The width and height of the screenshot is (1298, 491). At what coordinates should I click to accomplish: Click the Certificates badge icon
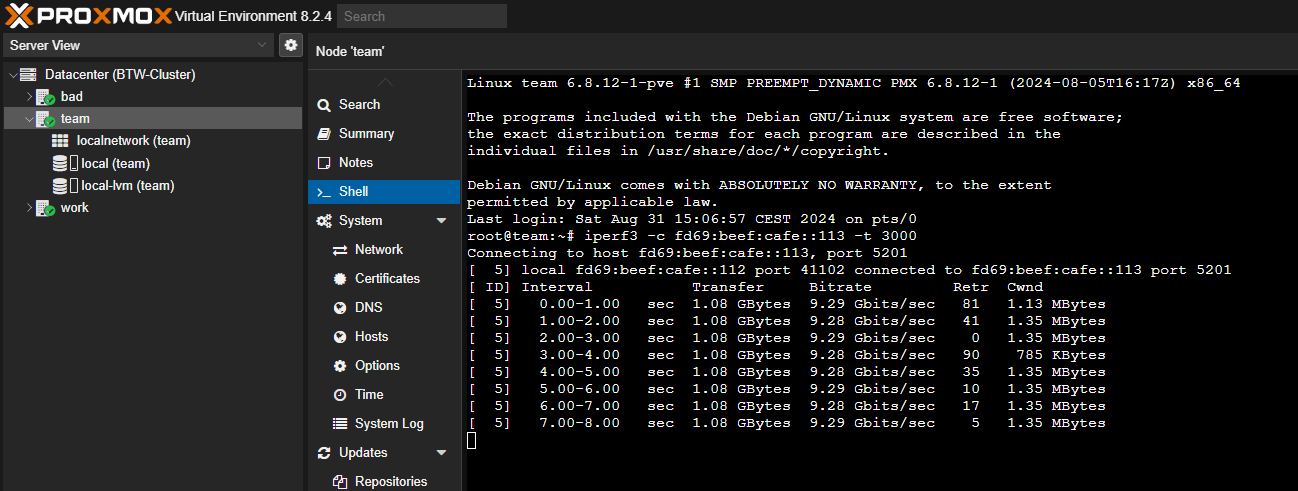pyautogui.click(x=340, y=279)
